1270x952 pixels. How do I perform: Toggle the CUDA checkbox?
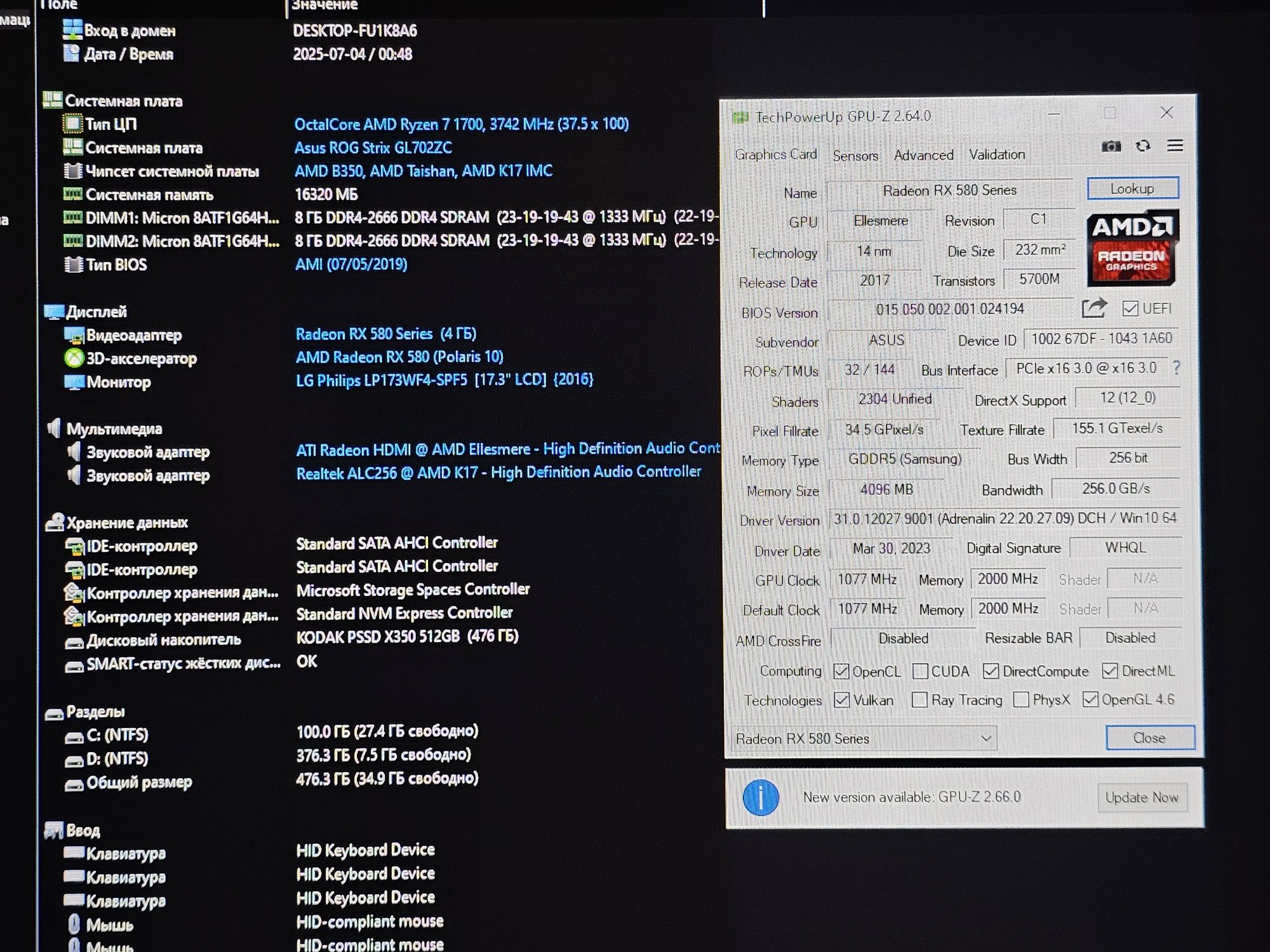tap(920, 671)
